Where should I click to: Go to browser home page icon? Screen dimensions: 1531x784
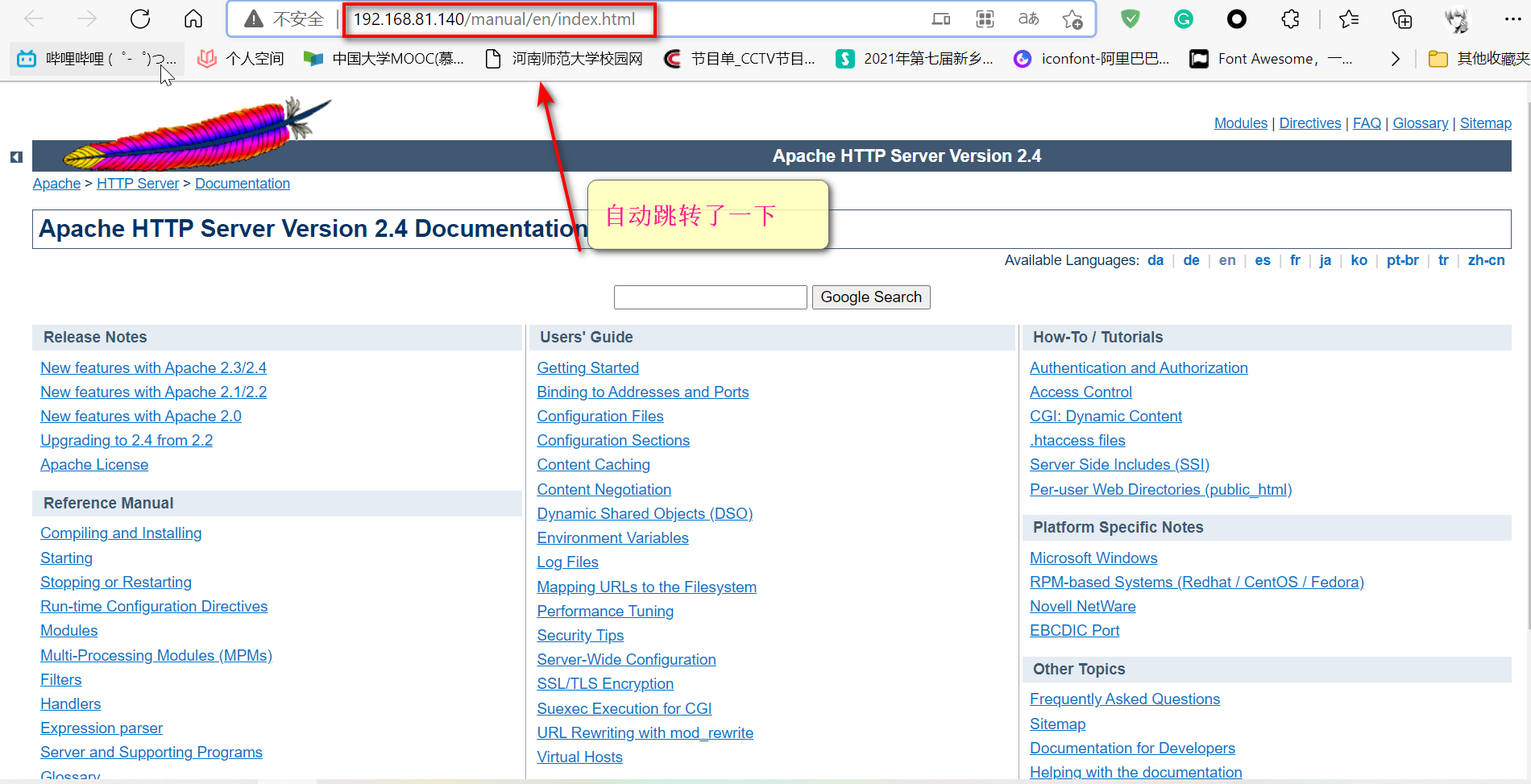(x=193, y=19)
